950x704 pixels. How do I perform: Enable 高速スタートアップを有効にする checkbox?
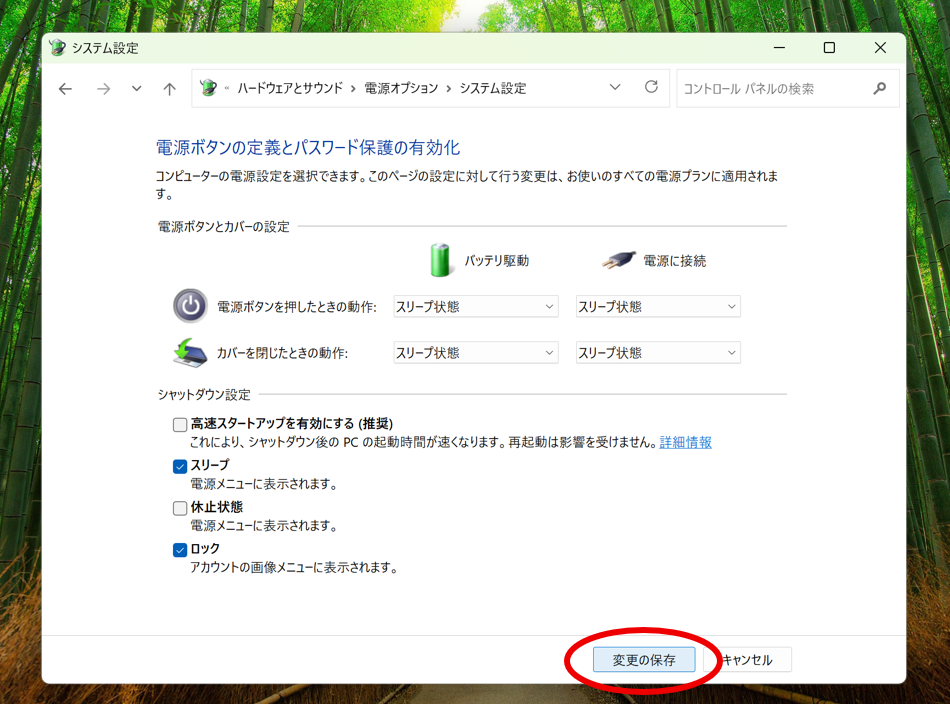coord(180,424)
